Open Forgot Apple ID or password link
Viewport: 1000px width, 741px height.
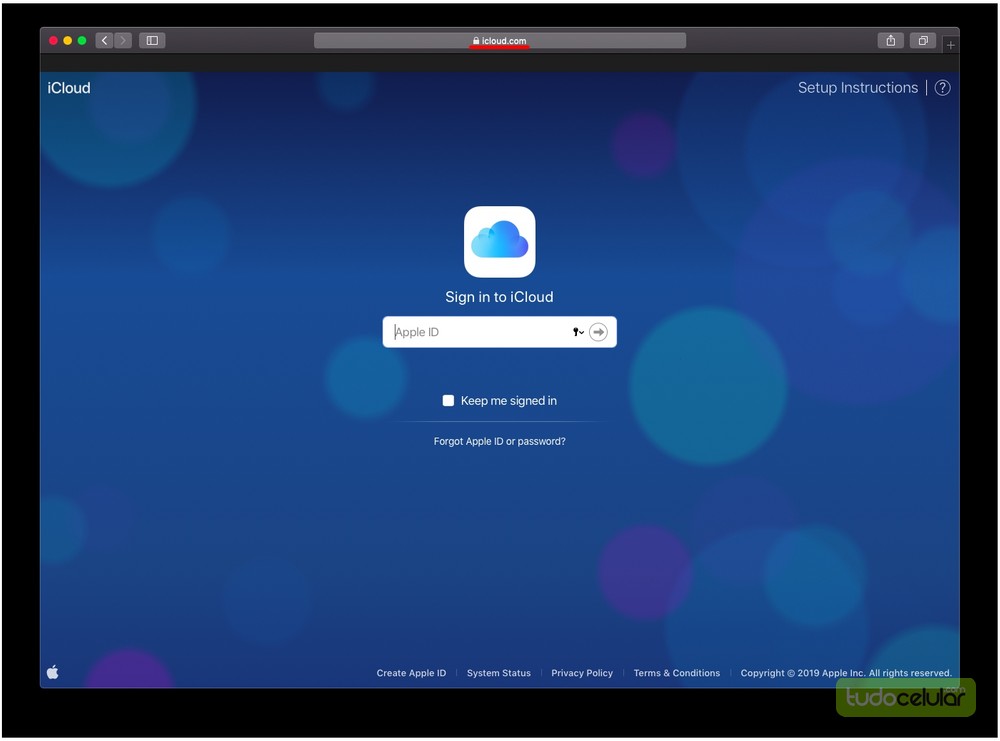coord(499,441)
